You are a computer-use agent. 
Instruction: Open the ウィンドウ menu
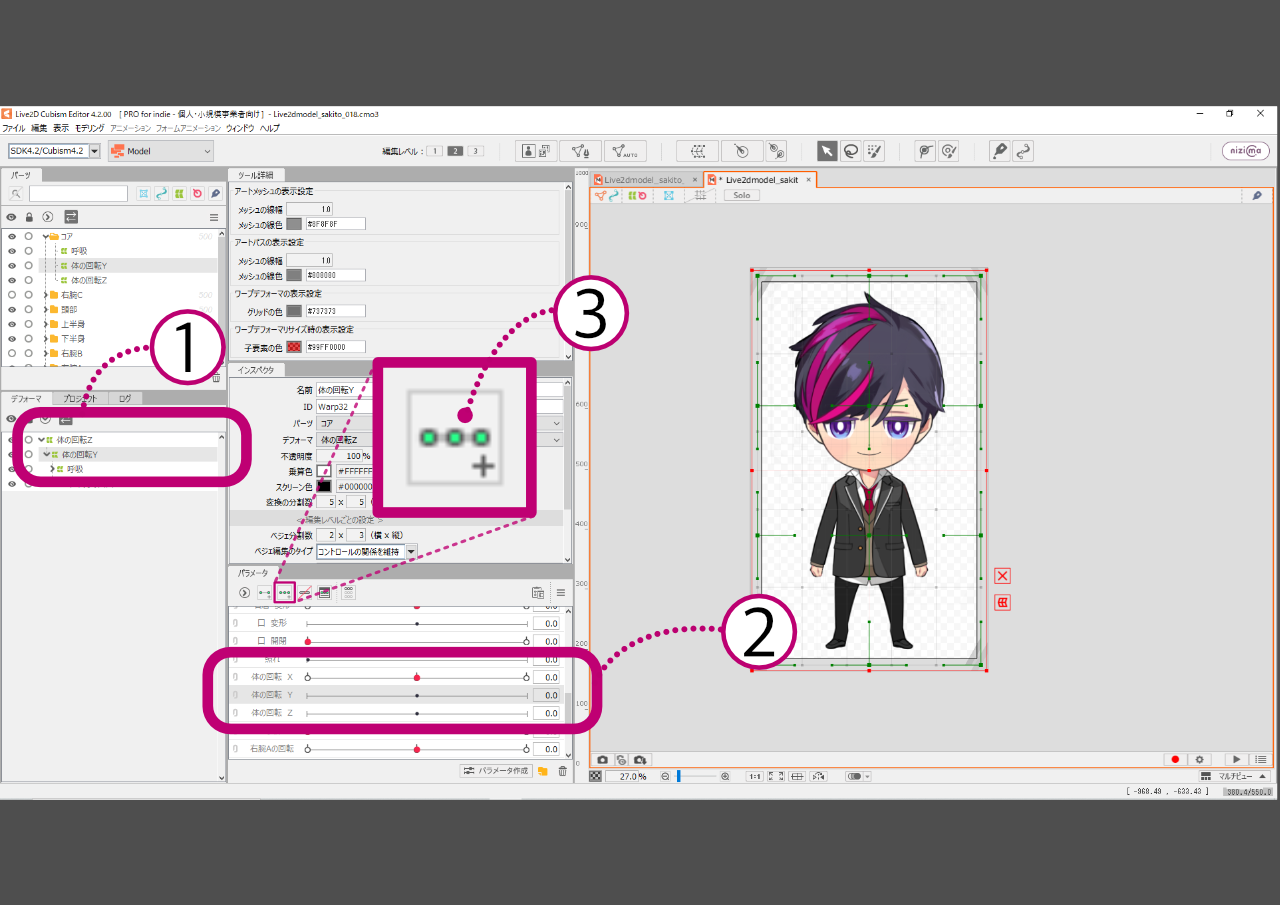(x=240, y=129)
